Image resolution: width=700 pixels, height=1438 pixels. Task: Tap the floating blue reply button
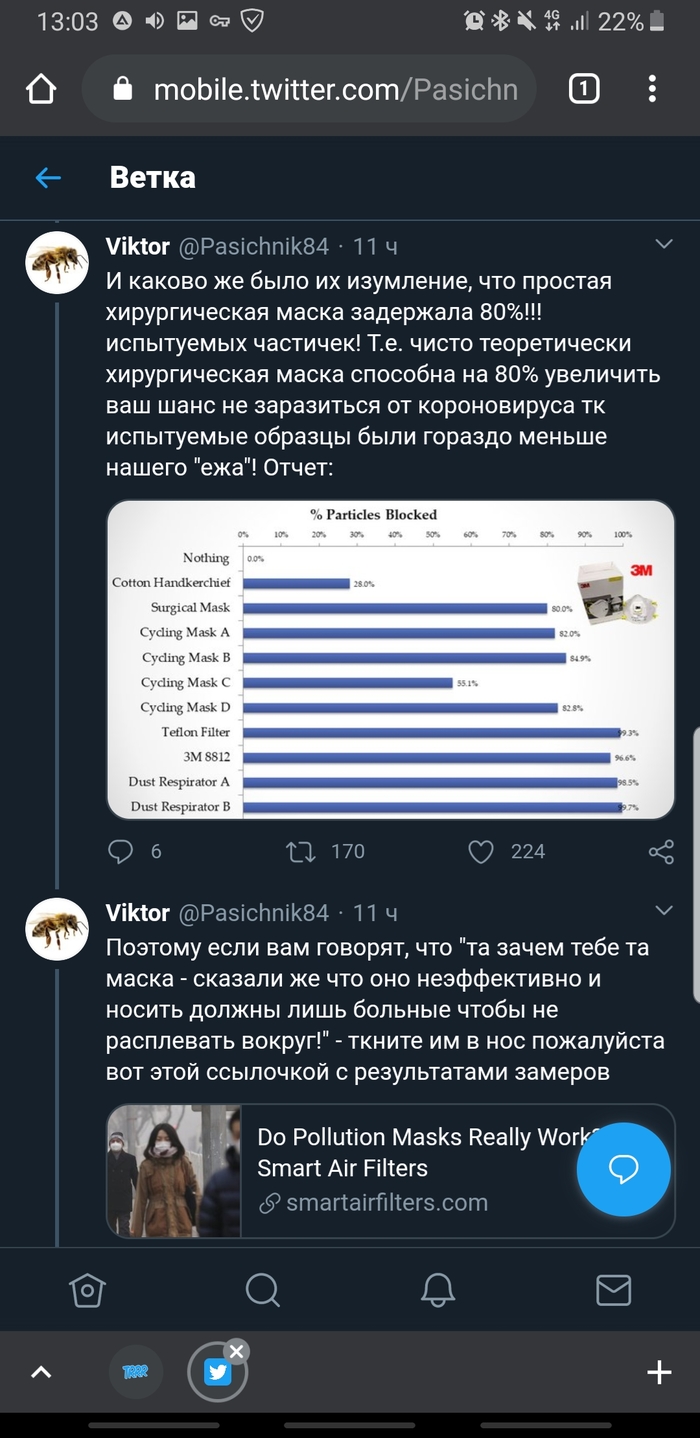point(623,1168)
